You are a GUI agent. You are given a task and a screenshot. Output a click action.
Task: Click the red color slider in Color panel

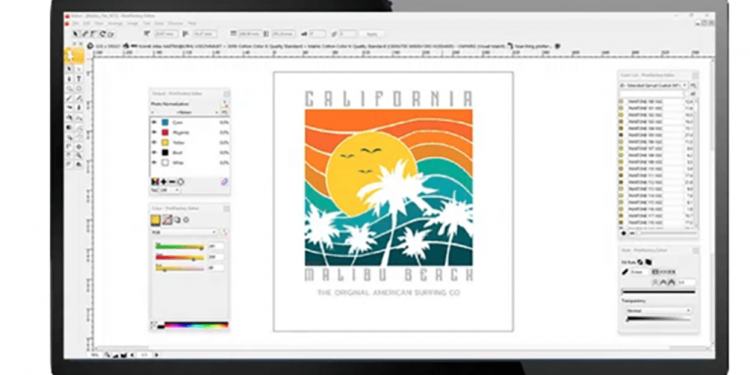click(180, 258)
